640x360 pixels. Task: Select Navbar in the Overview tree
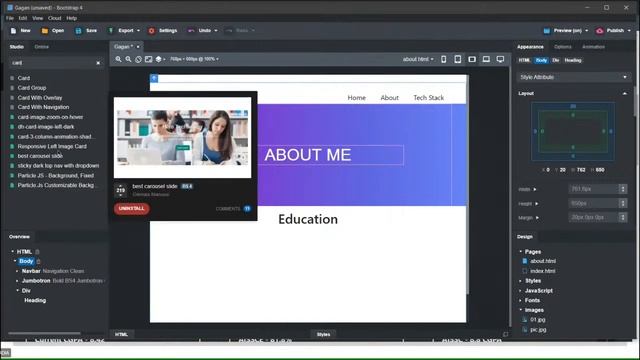coord(31,271)
